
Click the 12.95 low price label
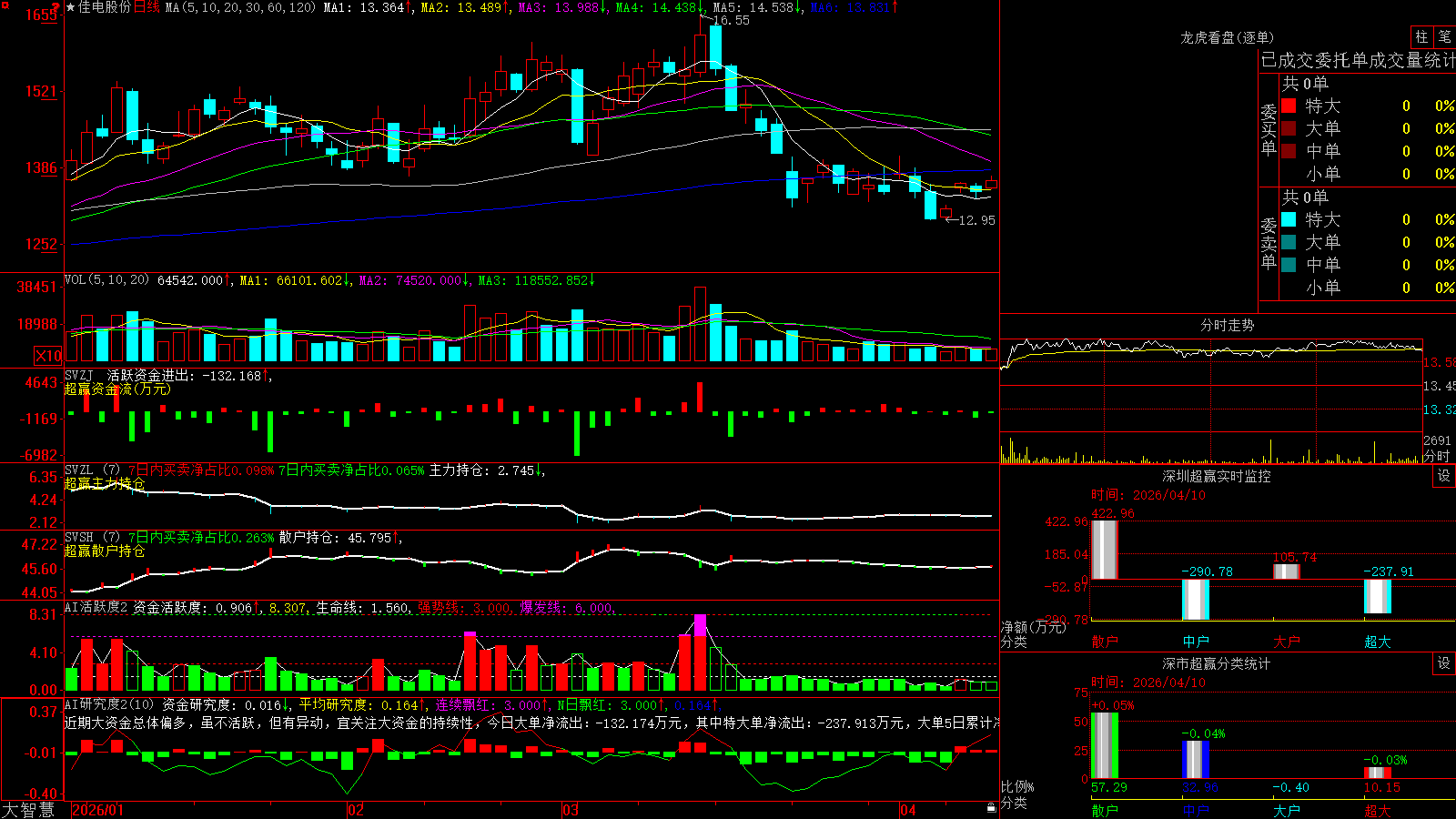point(977,220)
